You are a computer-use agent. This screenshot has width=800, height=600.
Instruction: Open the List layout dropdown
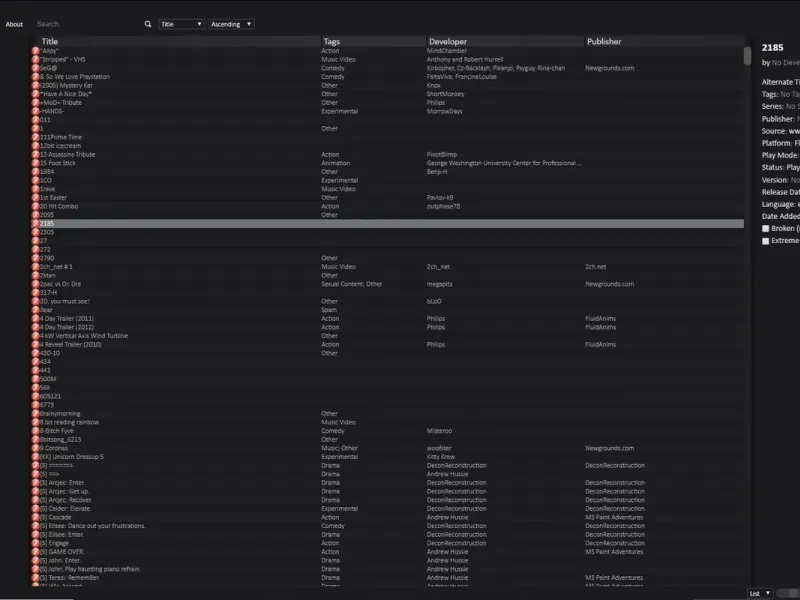(x=760, y=593)
